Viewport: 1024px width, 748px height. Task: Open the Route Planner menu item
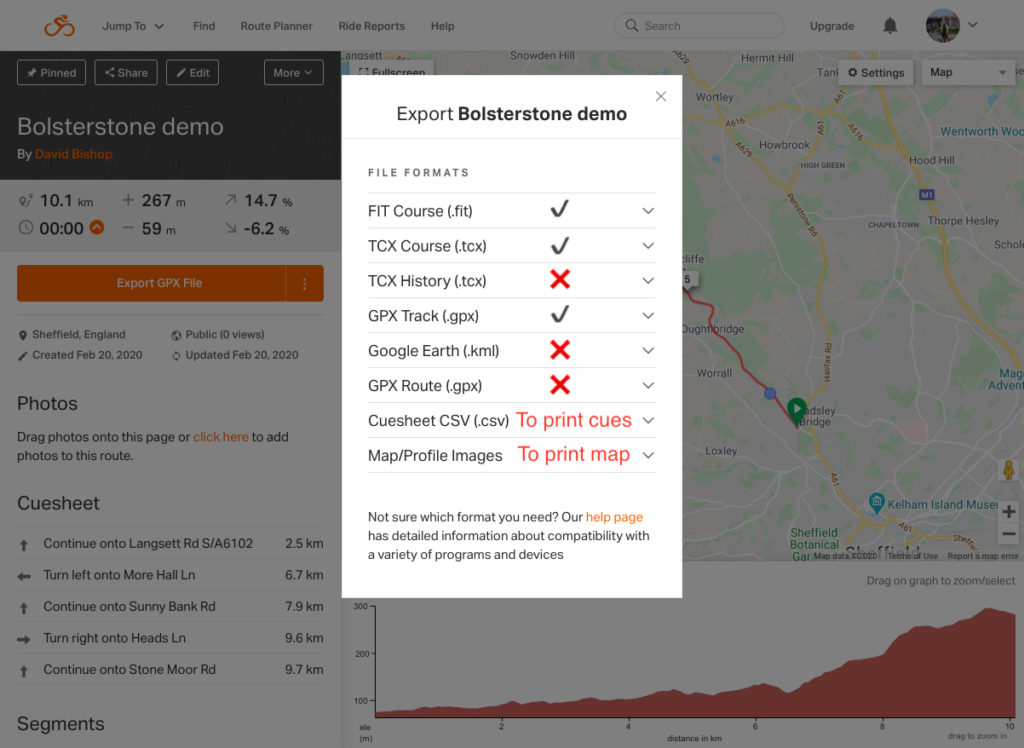[x=276, y=26]
